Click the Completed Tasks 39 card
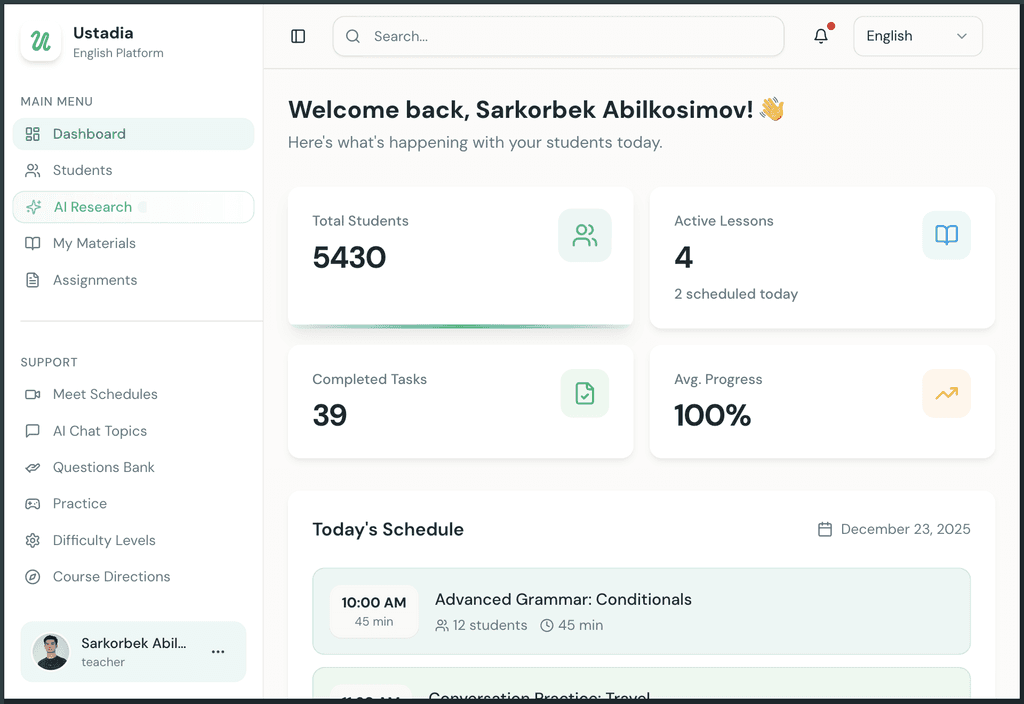 tap(460, 402)
